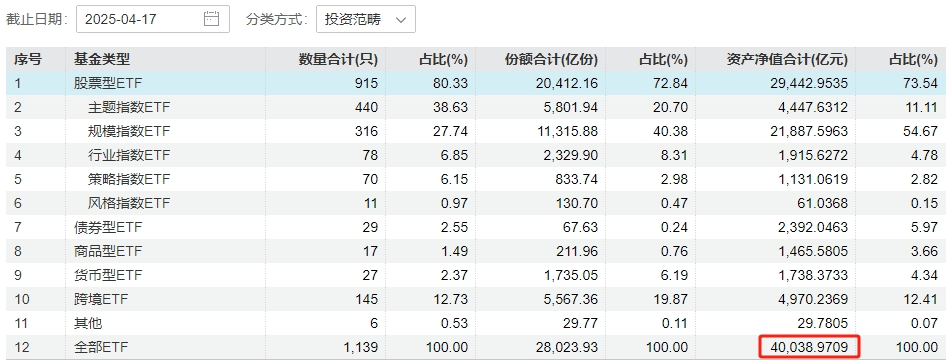Image resolution: width=949 pixels, height=362 pixels.
Task: Click the 2025-04-17 date input
Action: pos(153,19)
